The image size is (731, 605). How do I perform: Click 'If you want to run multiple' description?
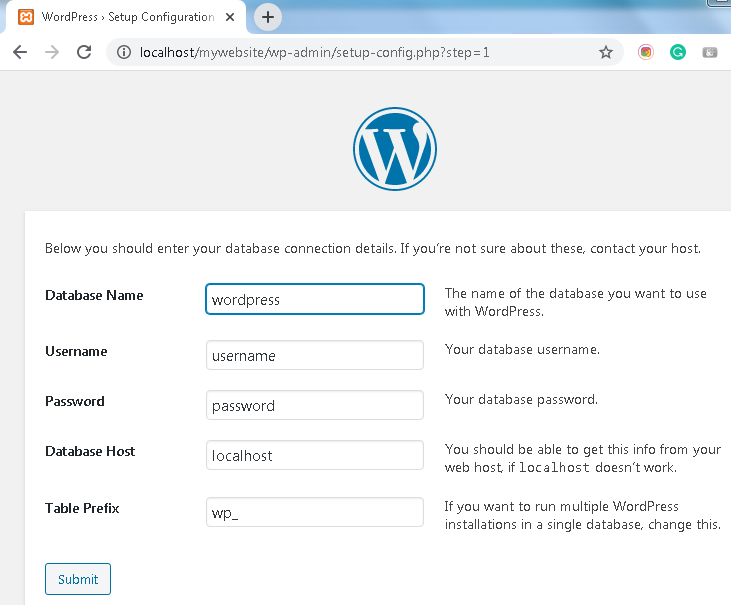click(583, 515)
